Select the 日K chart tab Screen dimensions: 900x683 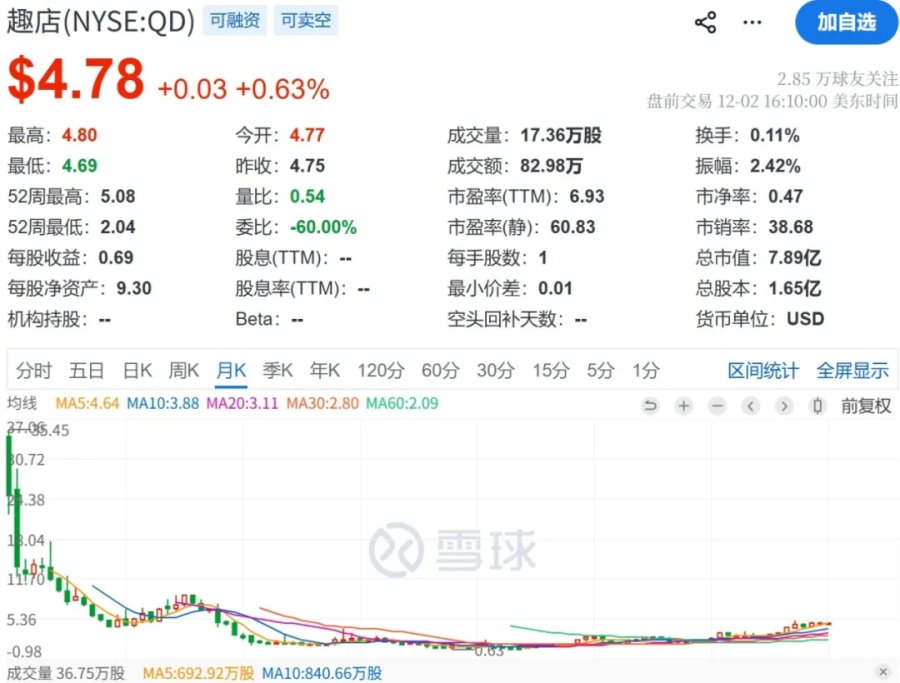click(x=137, y=371)
